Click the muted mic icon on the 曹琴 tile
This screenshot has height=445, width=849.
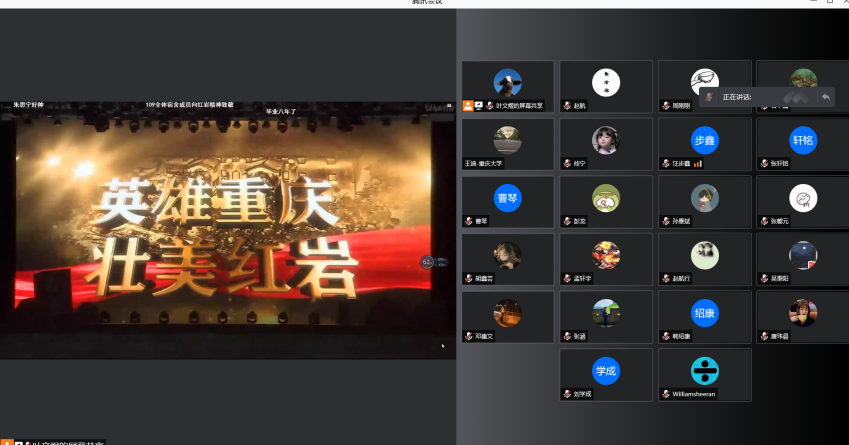point(469,221)
